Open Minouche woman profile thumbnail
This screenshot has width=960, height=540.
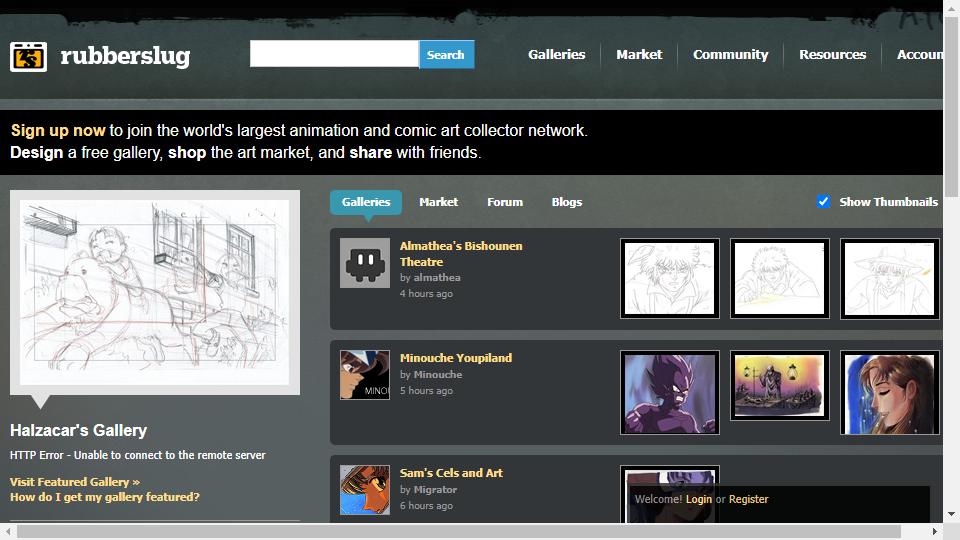point(890,392)
